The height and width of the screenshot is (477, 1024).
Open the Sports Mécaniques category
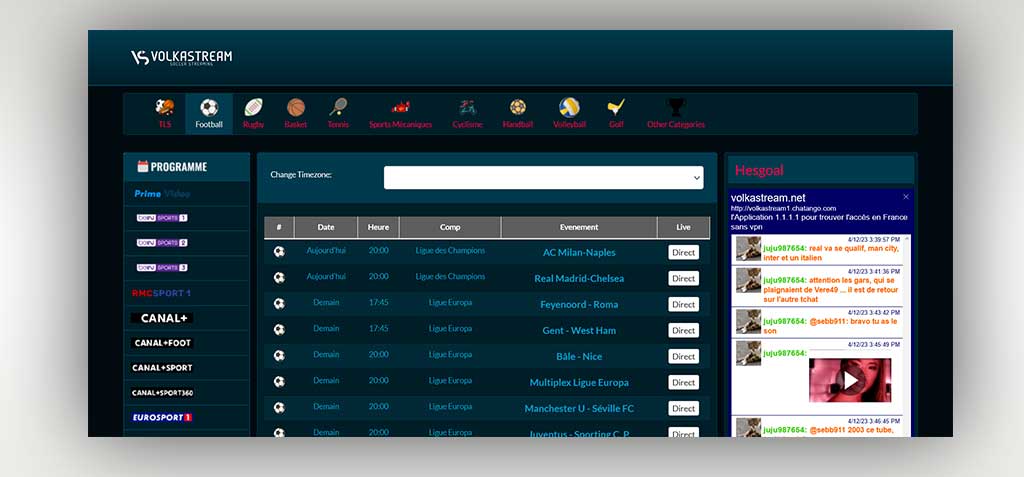[400, 113]
